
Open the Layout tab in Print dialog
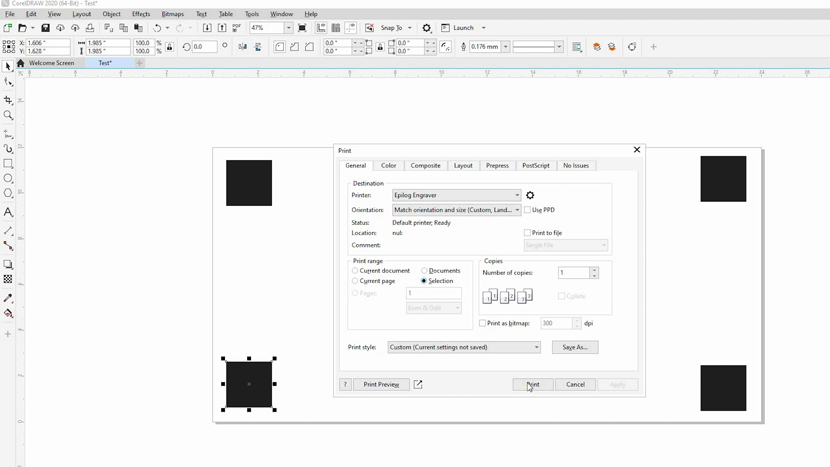463,165
